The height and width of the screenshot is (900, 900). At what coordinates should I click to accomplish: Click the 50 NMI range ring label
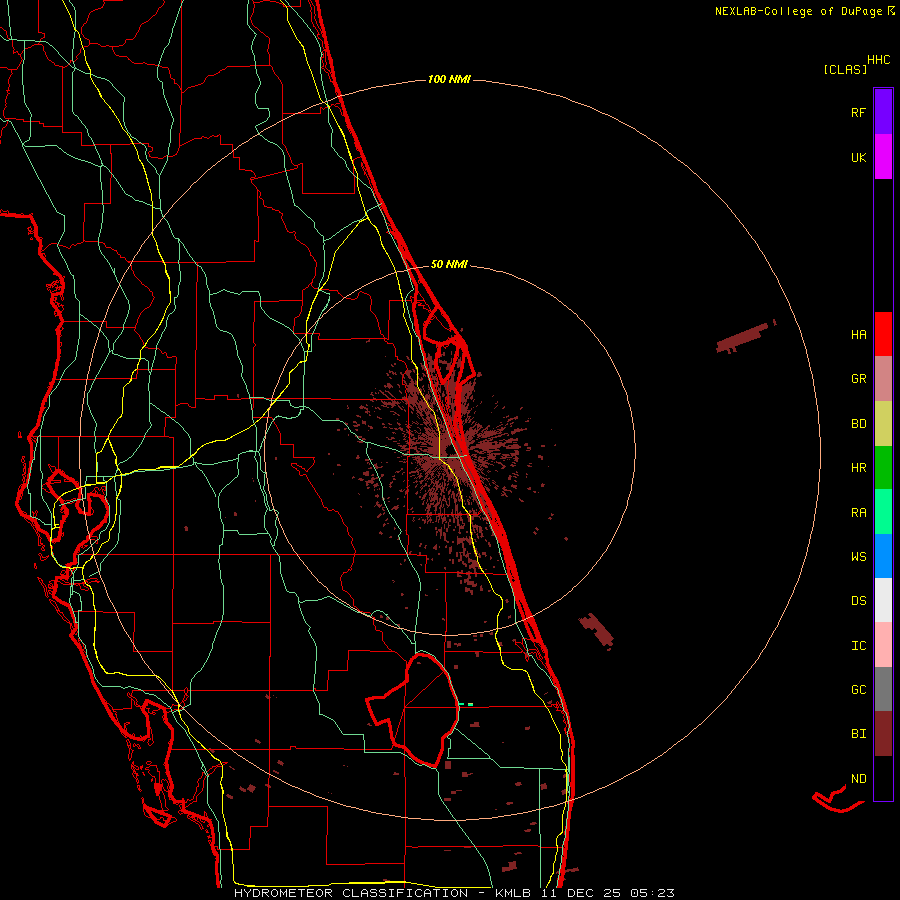[x=449, y=264]
